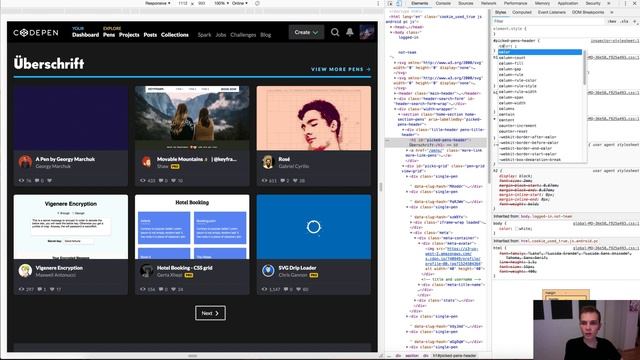Image resolution: width=640 pixels, height=360 pixels.
Task: Open the user avatar menu in header
Action: (367, 32)
